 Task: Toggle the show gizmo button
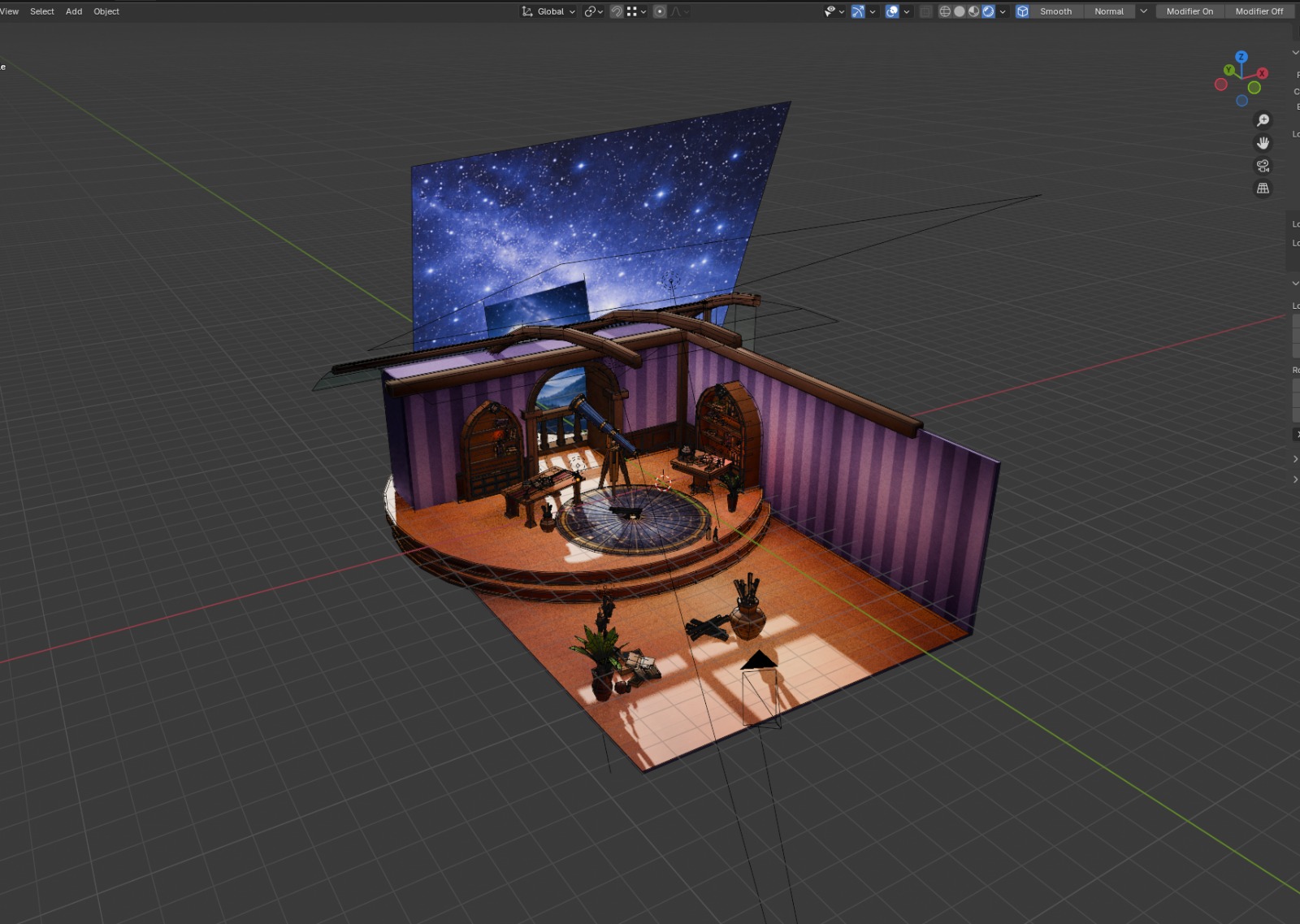[858, 11]
